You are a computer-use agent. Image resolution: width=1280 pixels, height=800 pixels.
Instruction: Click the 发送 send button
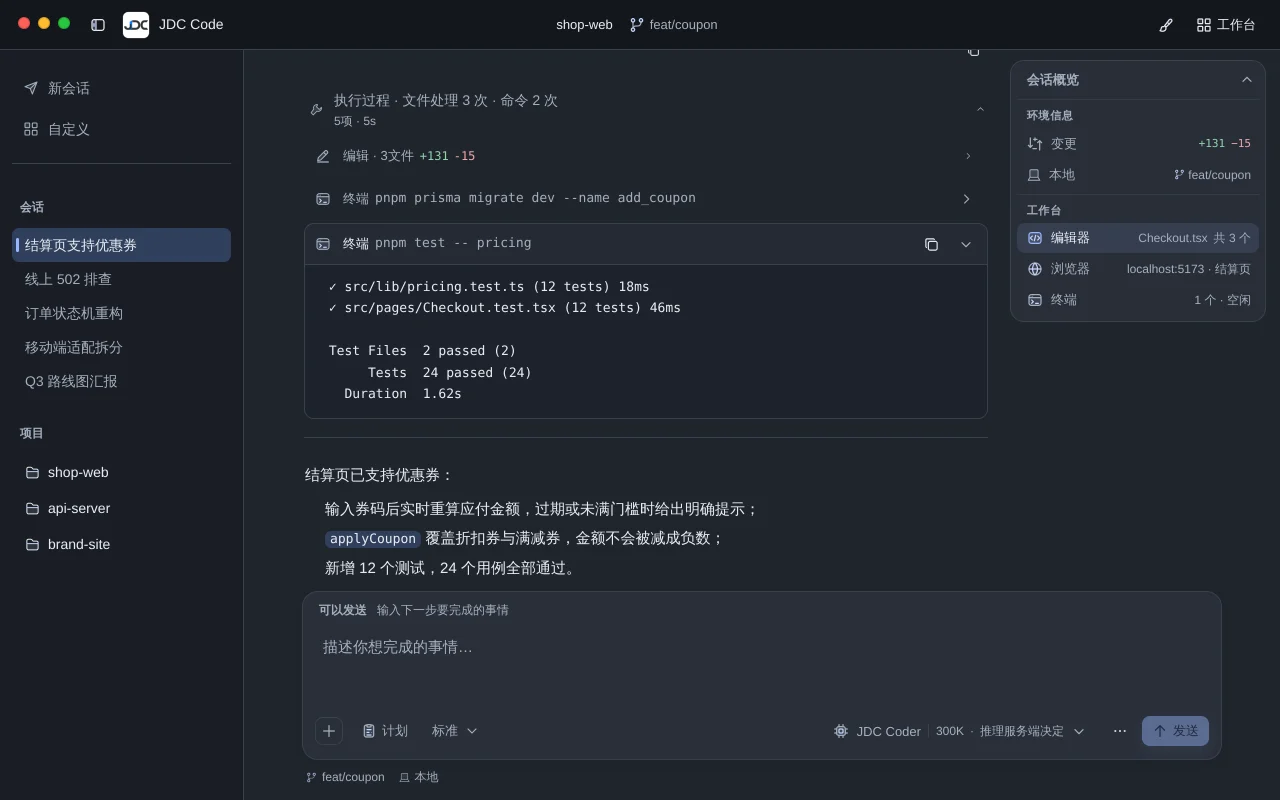(1175, 731)
